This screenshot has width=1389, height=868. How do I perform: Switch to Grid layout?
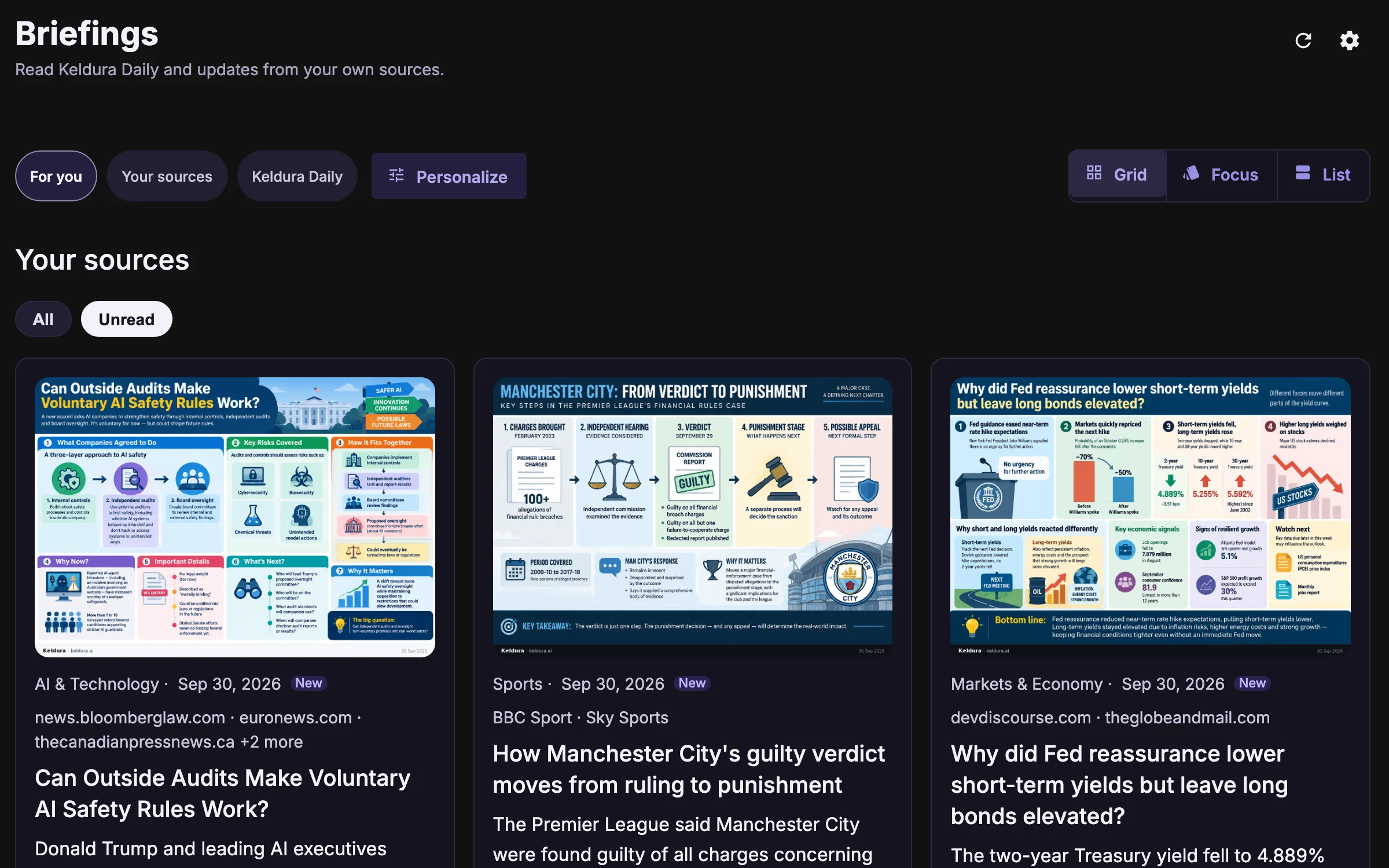[1117, 175]
